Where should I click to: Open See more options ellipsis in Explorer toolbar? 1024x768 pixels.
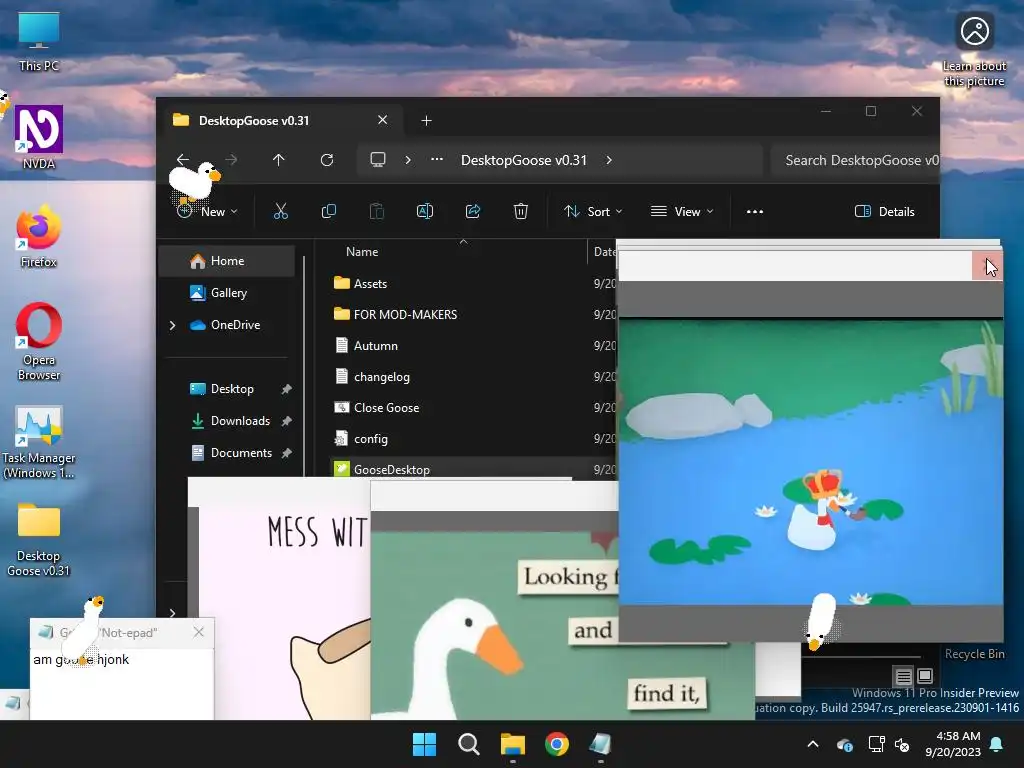point(755,211)
